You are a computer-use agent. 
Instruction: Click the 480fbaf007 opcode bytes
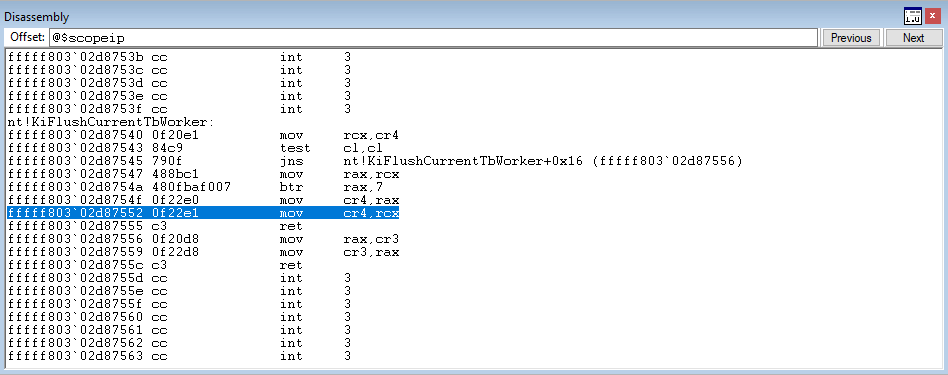click(192, 187)
